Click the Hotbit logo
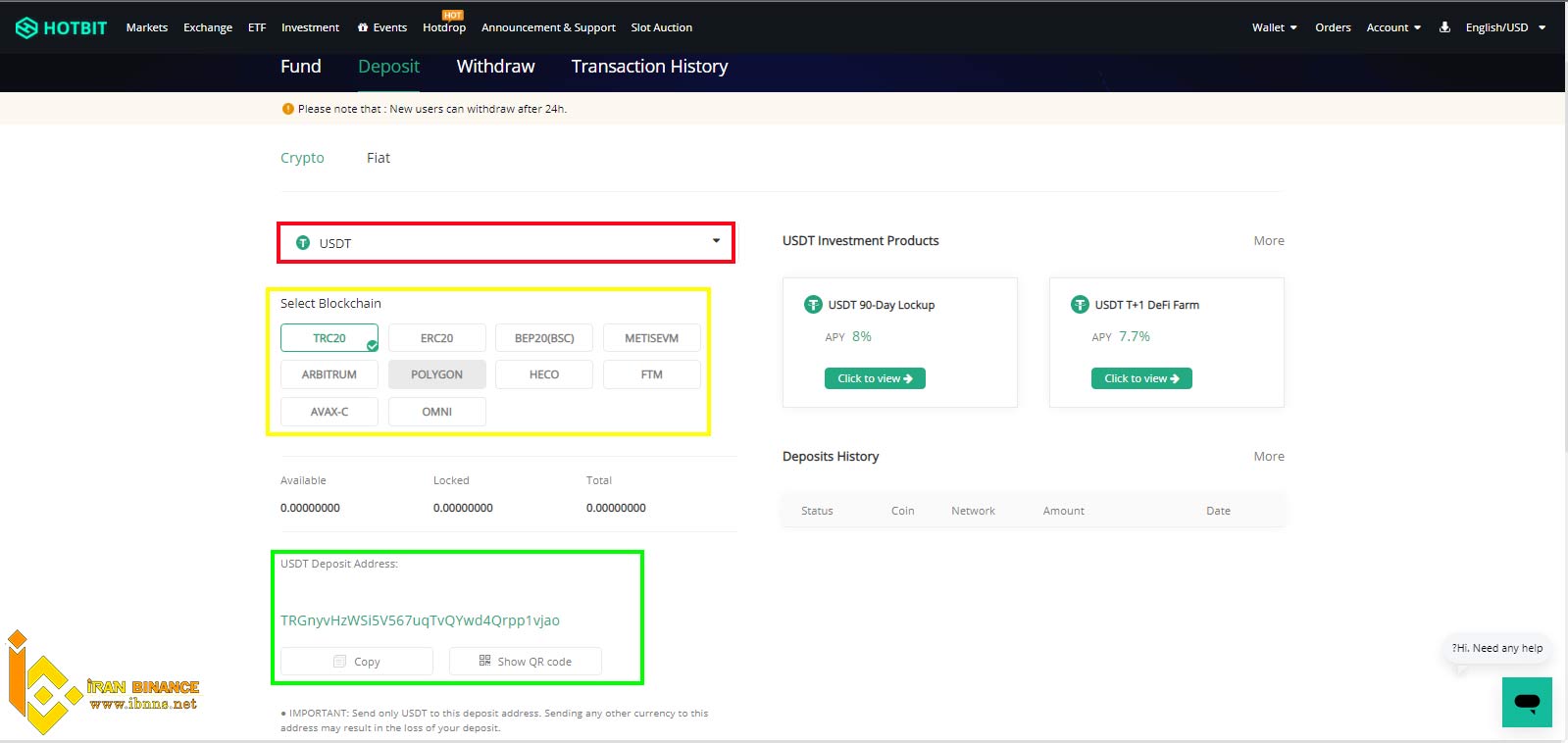Screen dimensions: 1568x743 tap(61, 27)
